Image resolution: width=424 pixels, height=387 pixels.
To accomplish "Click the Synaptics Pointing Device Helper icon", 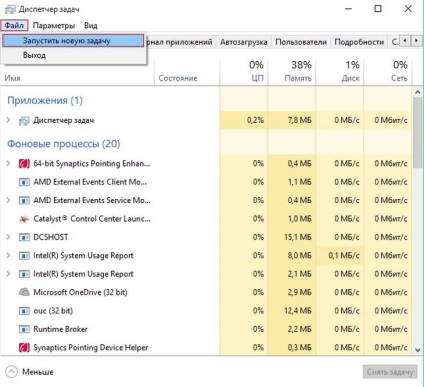I will point(24,348).
